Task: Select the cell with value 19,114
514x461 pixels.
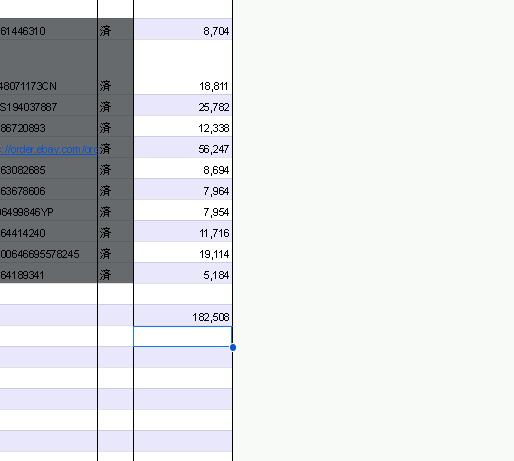Action: coord(183,254)
